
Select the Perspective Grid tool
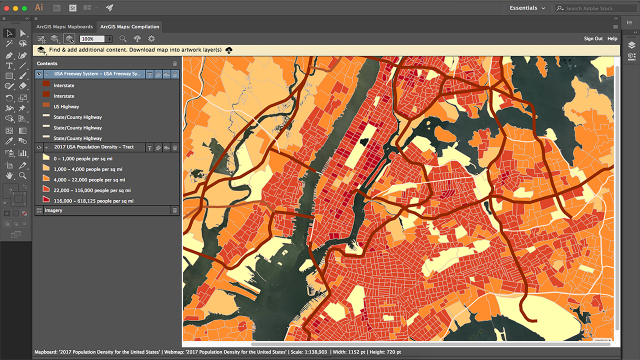pos(22,119)
